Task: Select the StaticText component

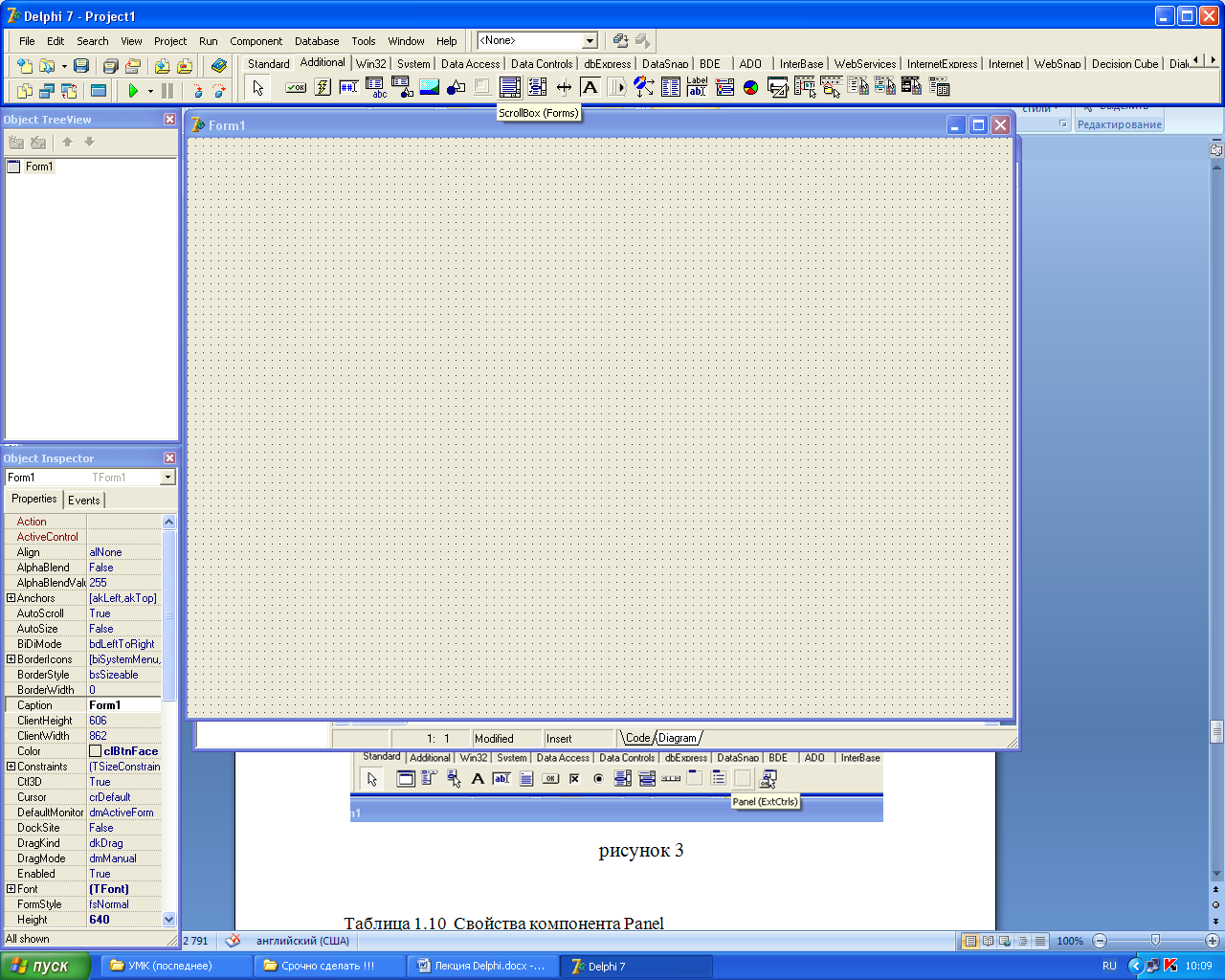Action: pyautogui.click(x=590, y=88)
